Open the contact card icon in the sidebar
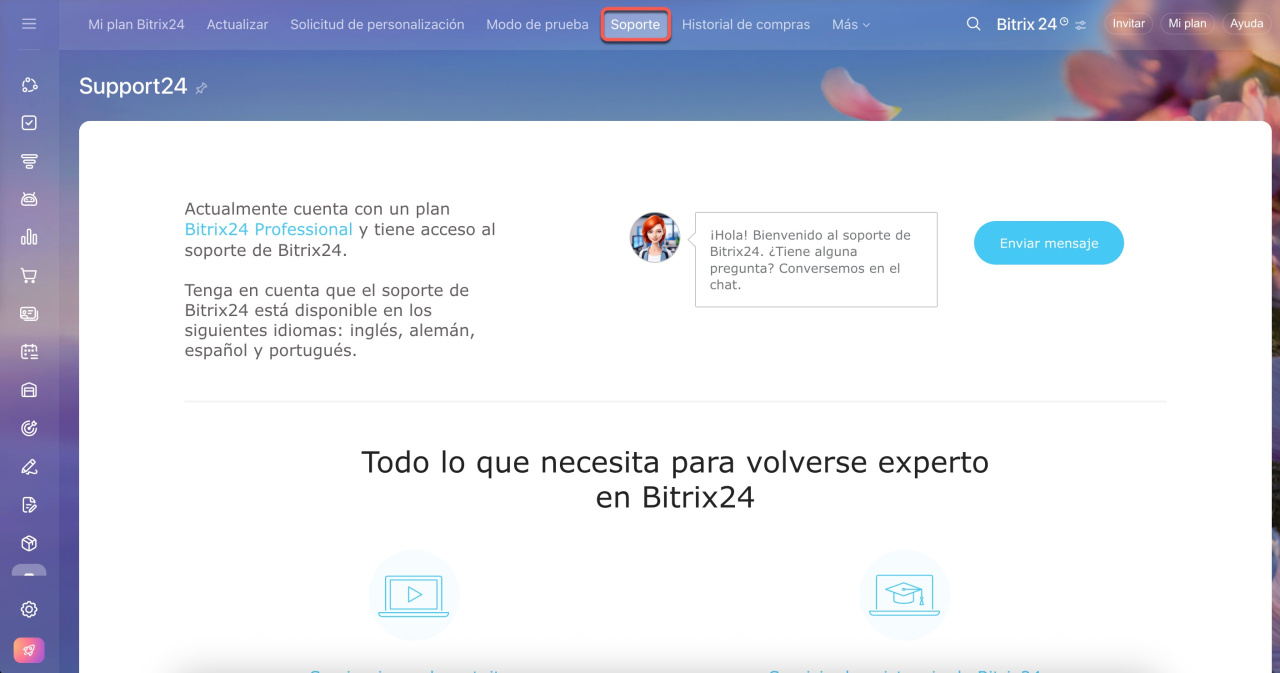The height and width of the screenshot is (673, 1280). 29,313
